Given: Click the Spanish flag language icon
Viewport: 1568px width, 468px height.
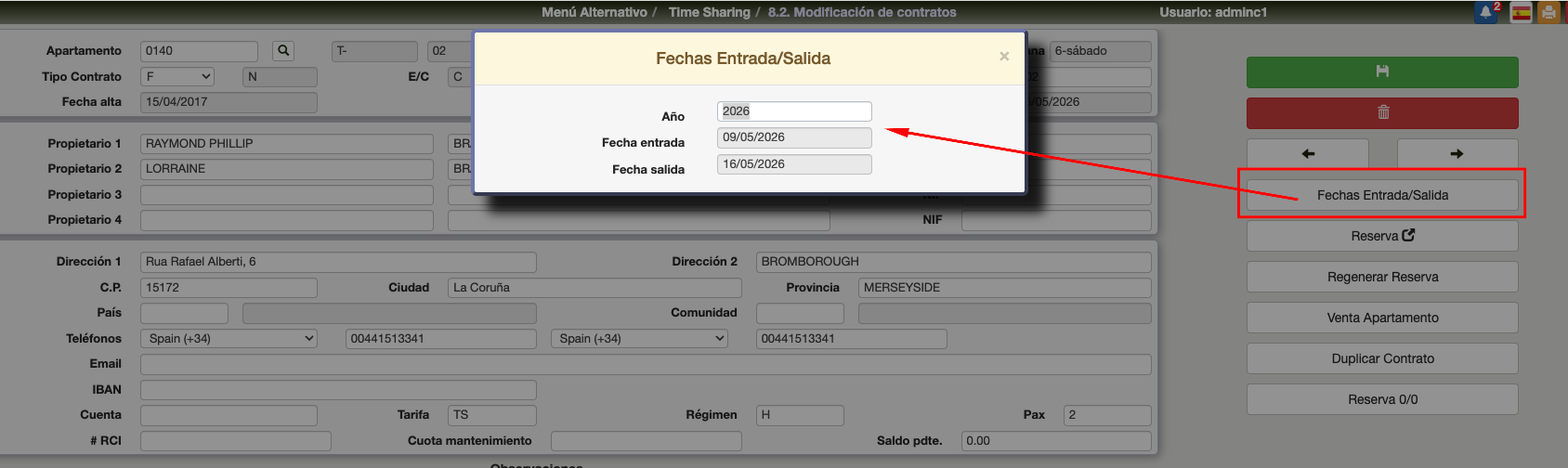Looking at the screenshot, I should [x=1521, y=13].
